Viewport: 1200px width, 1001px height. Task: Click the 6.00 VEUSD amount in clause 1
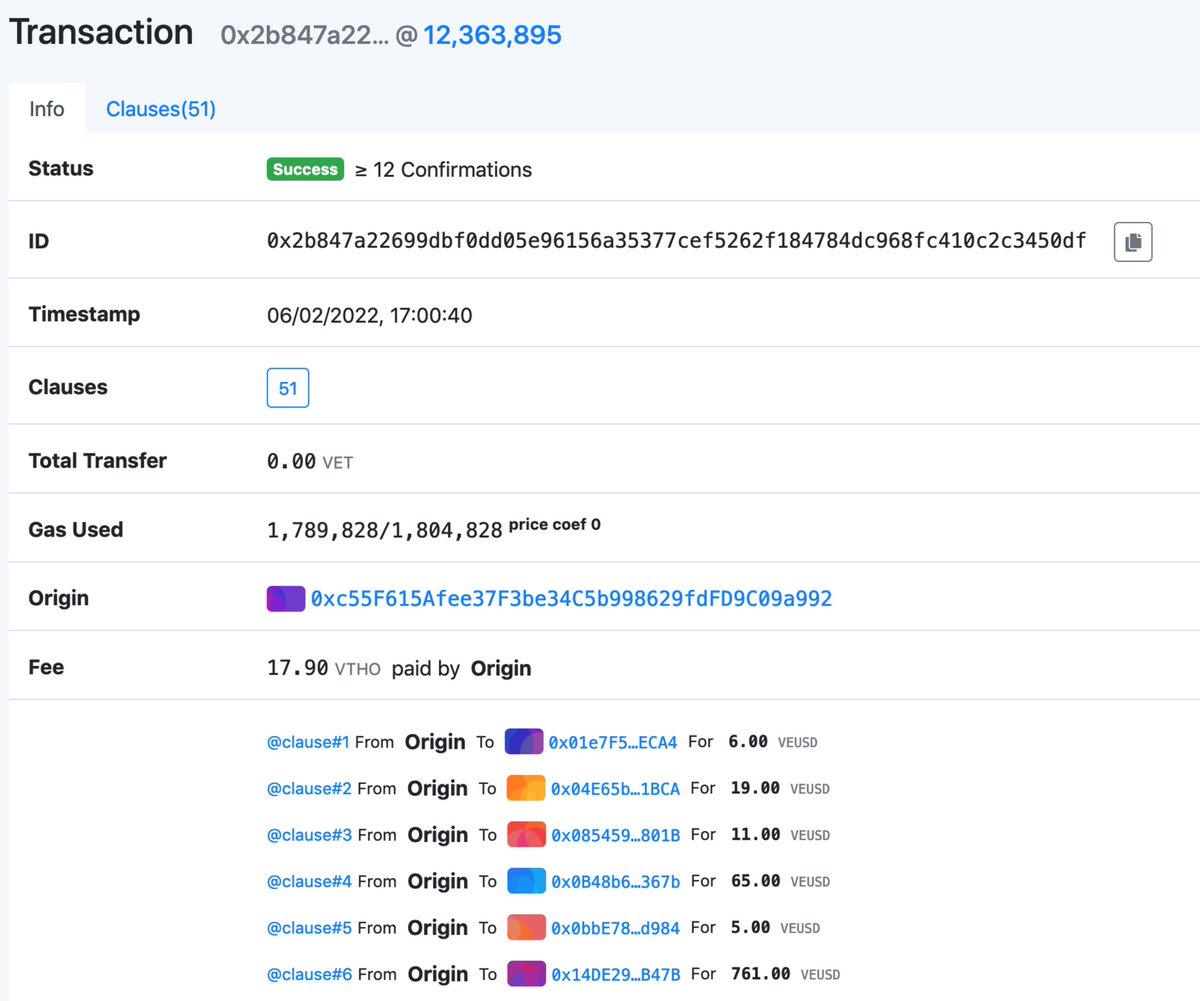pos(773,742)
